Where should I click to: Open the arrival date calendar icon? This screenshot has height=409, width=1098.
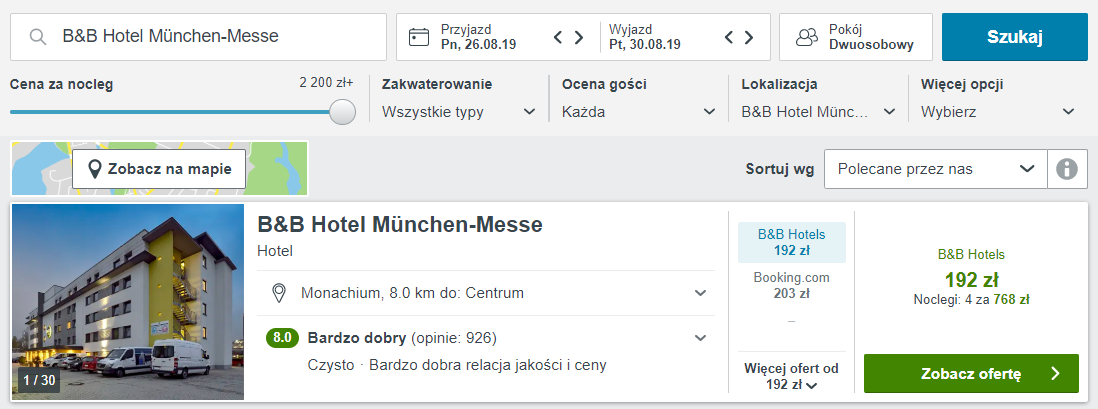pyautogui.click(x=419, y=37)
